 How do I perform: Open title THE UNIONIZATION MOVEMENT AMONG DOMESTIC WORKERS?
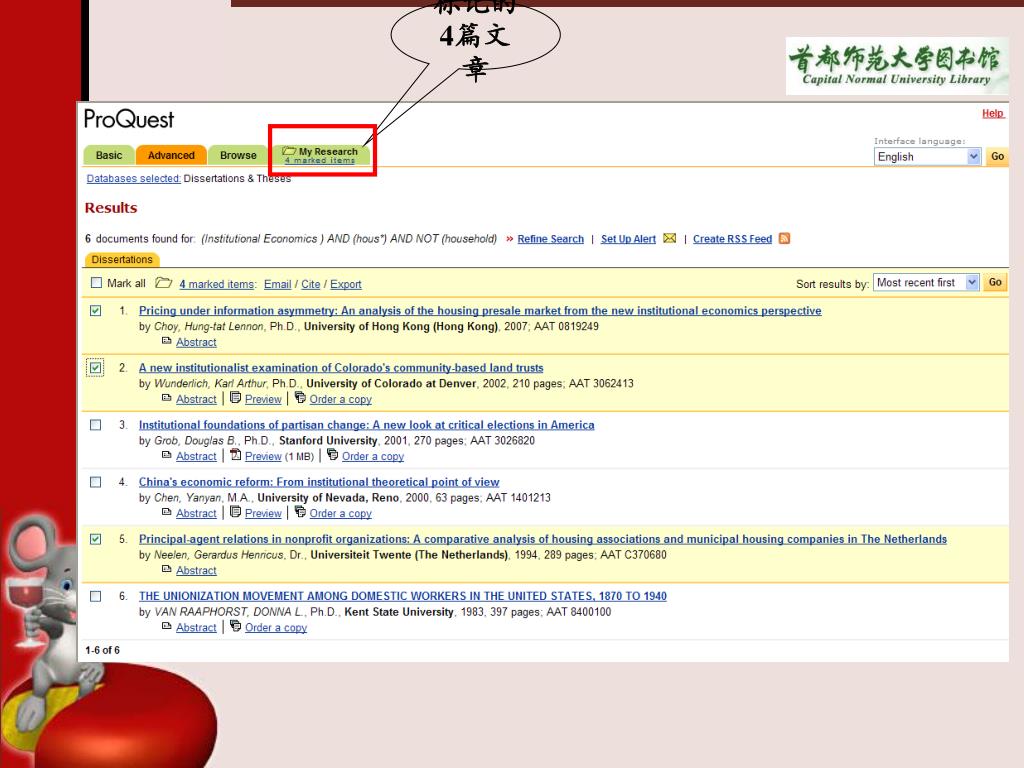click(403, 596)
